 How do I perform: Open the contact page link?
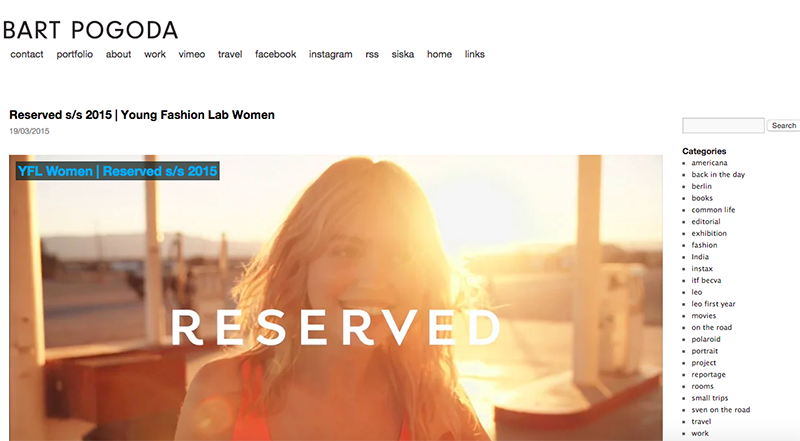point(27,54)
